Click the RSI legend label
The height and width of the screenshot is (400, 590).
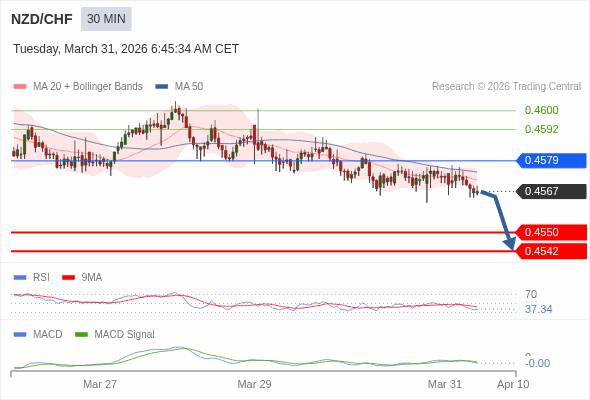click(x=41, y=278)
